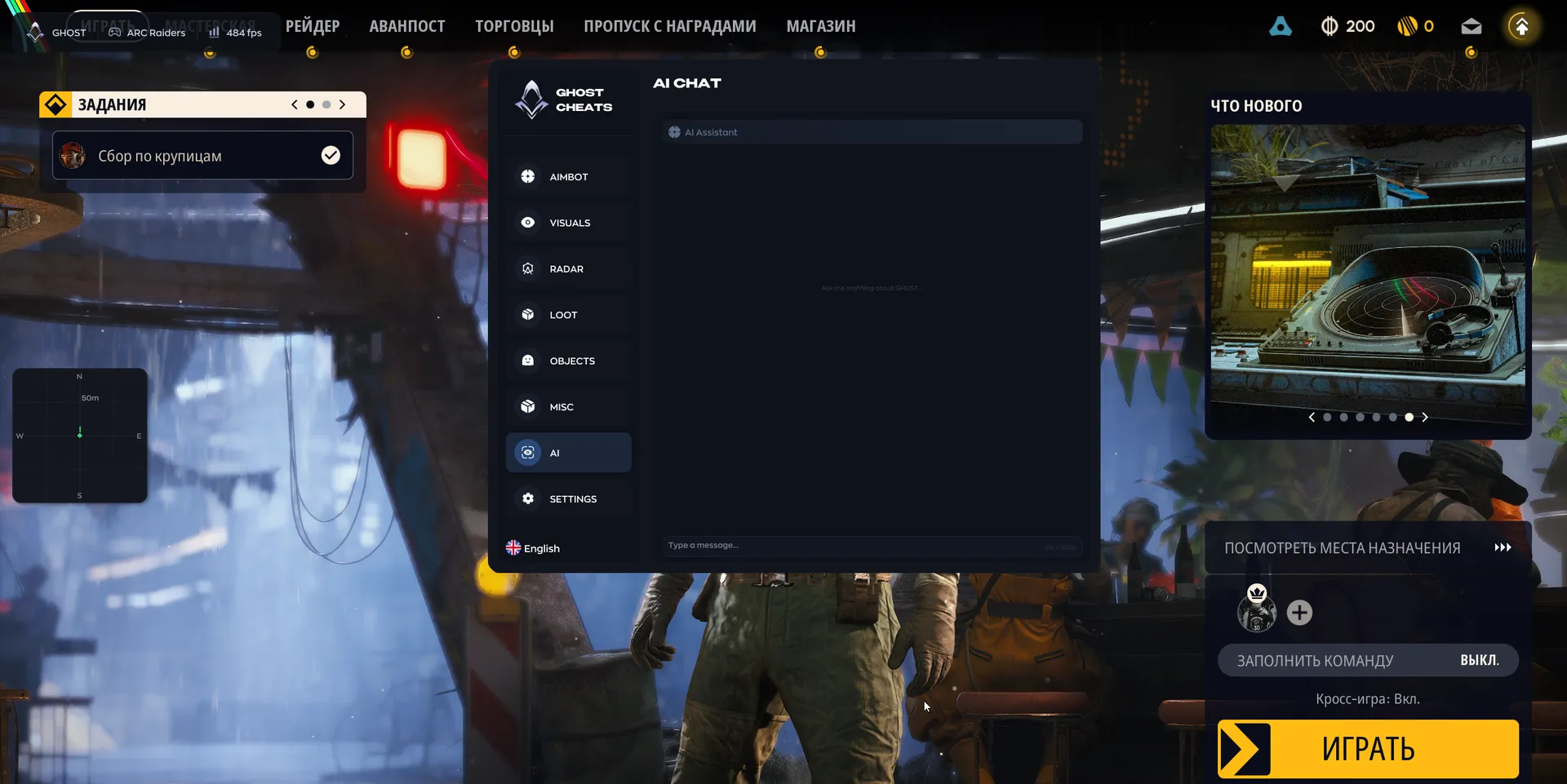
Task: Select first carousel dot under ЧТО НОВОГО
Action: 1327,417
